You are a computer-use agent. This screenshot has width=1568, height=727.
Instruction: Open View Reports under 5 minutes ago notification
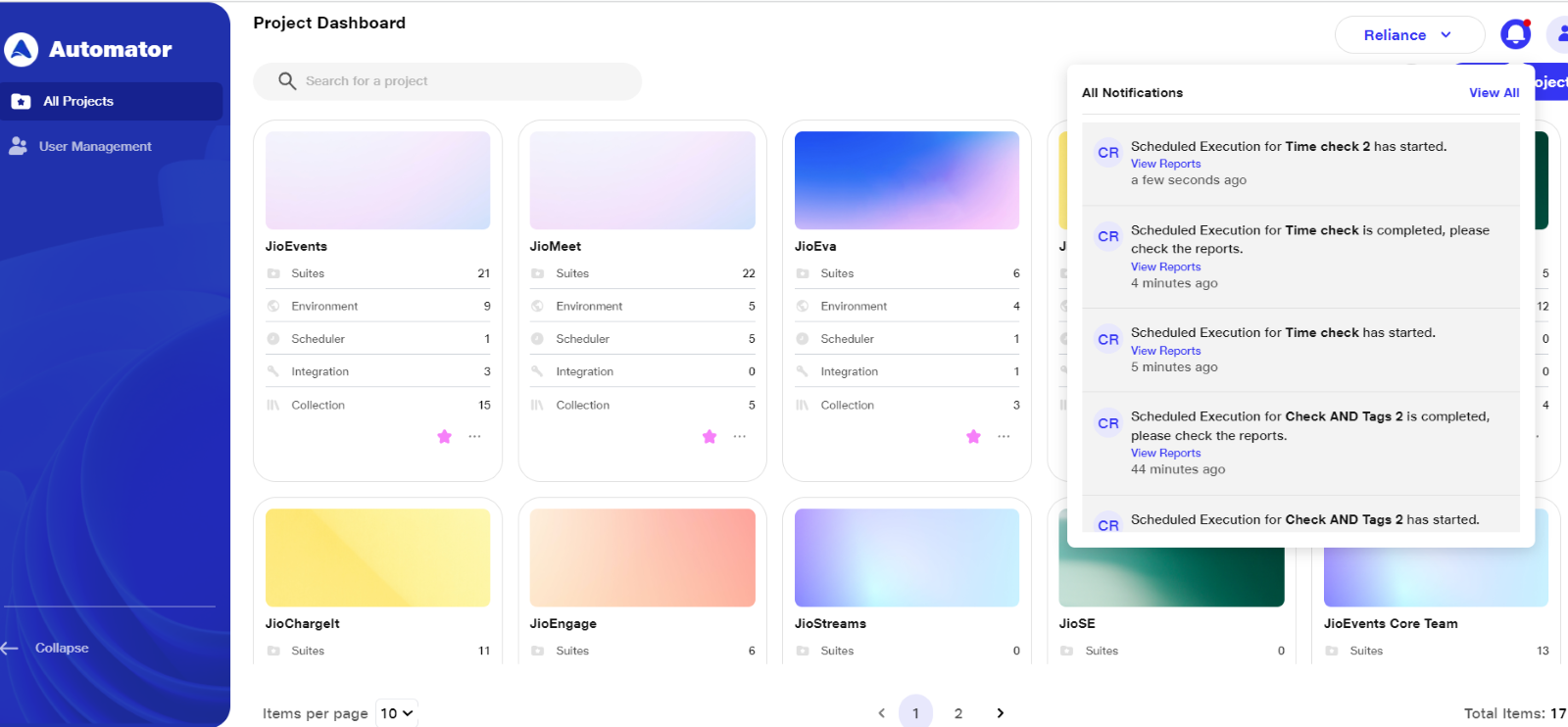(1165, 351)
